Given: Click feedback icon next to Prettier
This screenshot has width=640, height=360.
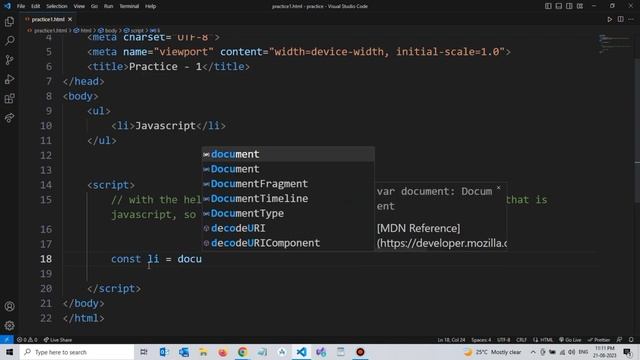Looking at the screenshot, I should pos(619,340).
